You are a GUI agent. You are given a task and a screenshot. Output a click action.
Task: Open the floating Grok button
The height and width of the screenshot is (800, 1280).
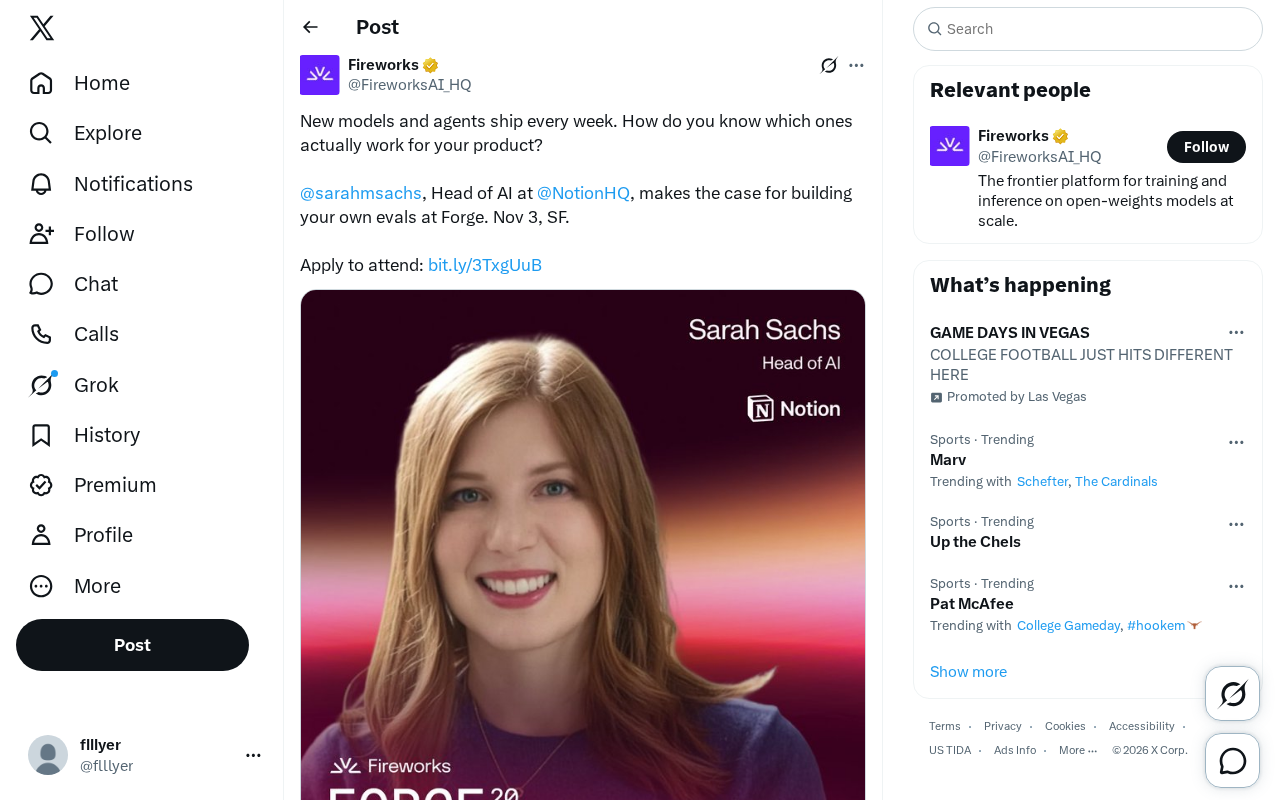click(1232, 693)
